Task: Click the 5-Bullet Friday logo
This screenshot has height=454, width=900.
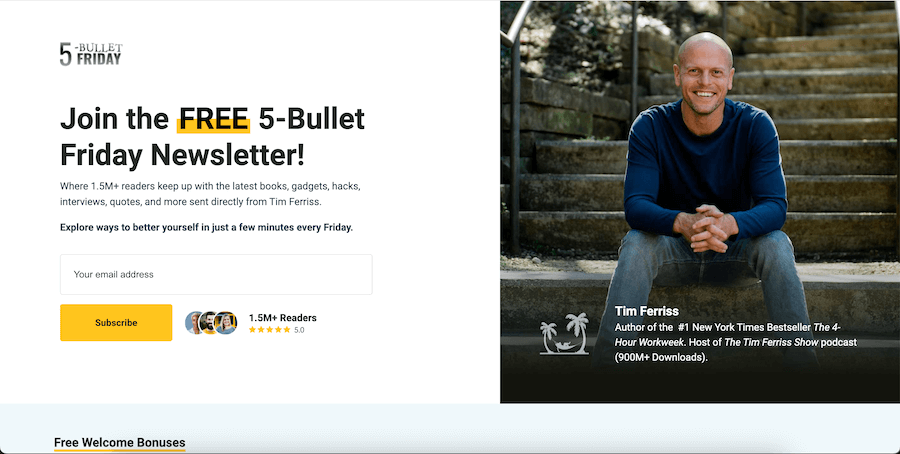Action: 91,54
